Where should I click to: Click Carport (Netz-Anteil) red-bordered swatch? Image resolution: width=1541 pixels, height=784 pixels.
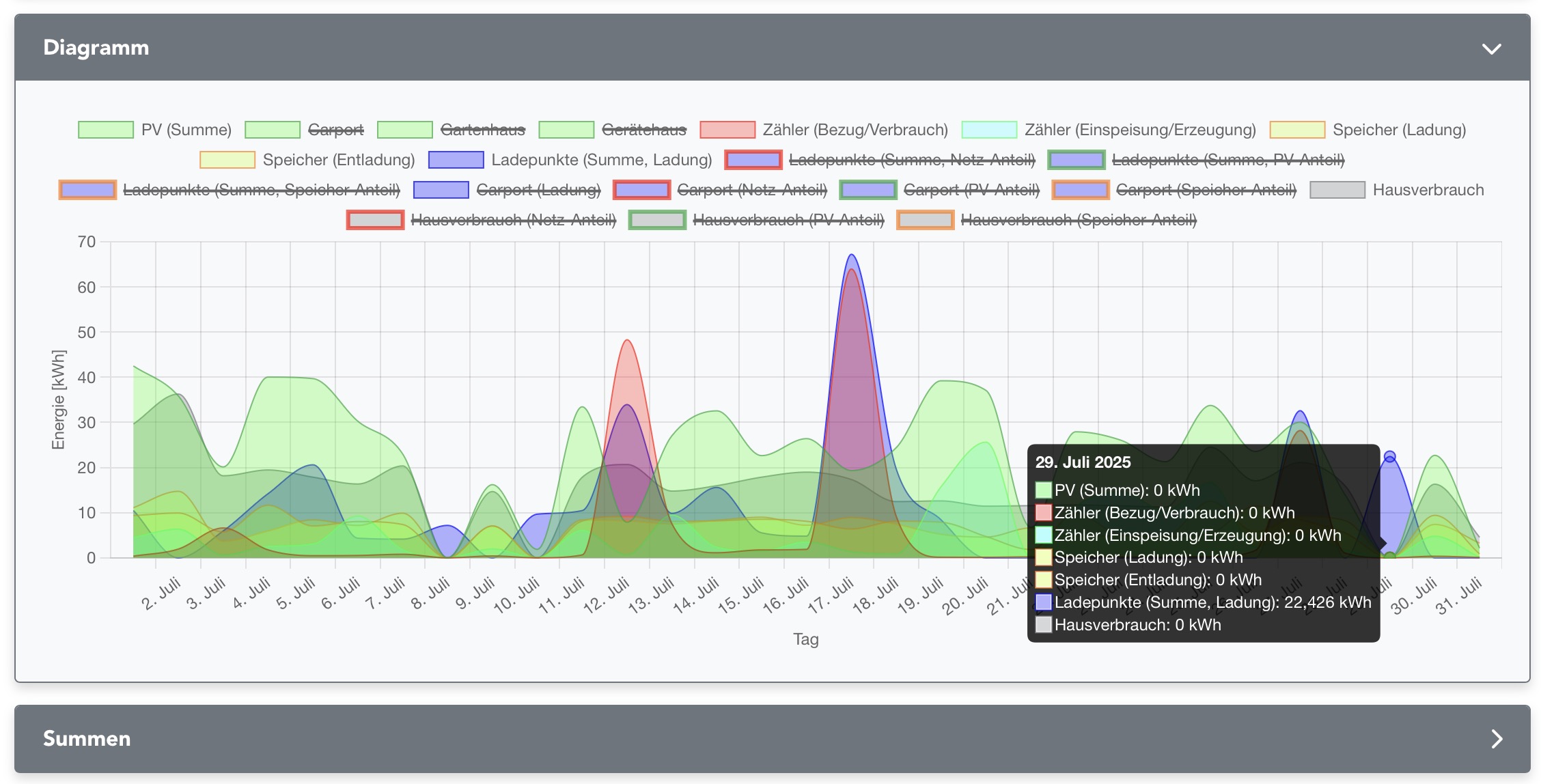(641, 190)
